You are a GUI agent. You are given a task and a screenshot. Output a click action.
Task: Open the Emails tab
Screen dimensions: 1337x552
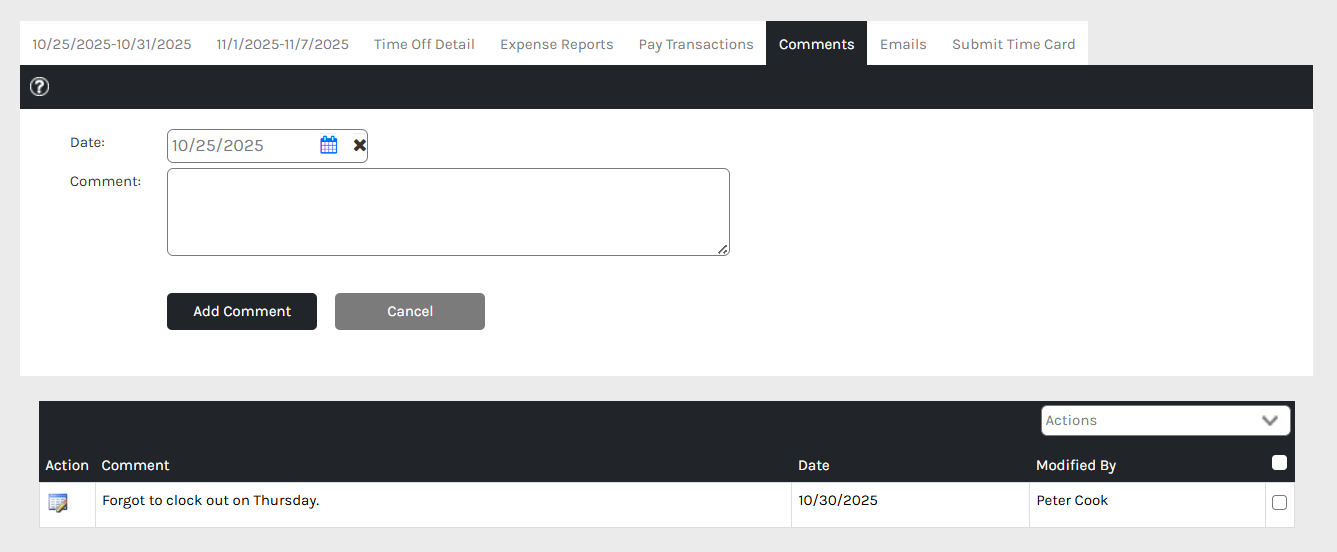(x=903, y=44)
